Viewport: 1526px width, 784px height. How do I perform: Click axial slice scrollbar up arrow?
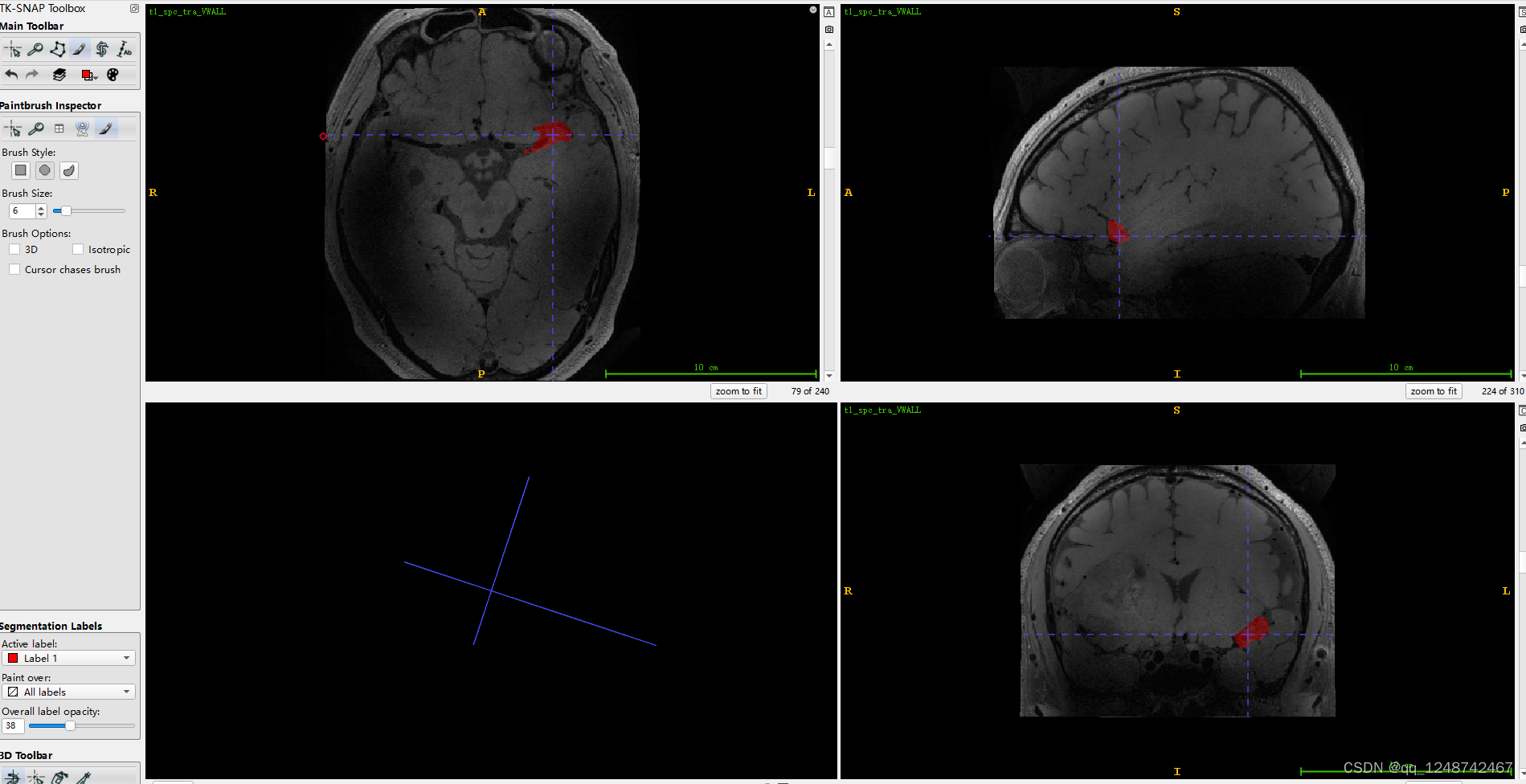(x=829, y=45)
